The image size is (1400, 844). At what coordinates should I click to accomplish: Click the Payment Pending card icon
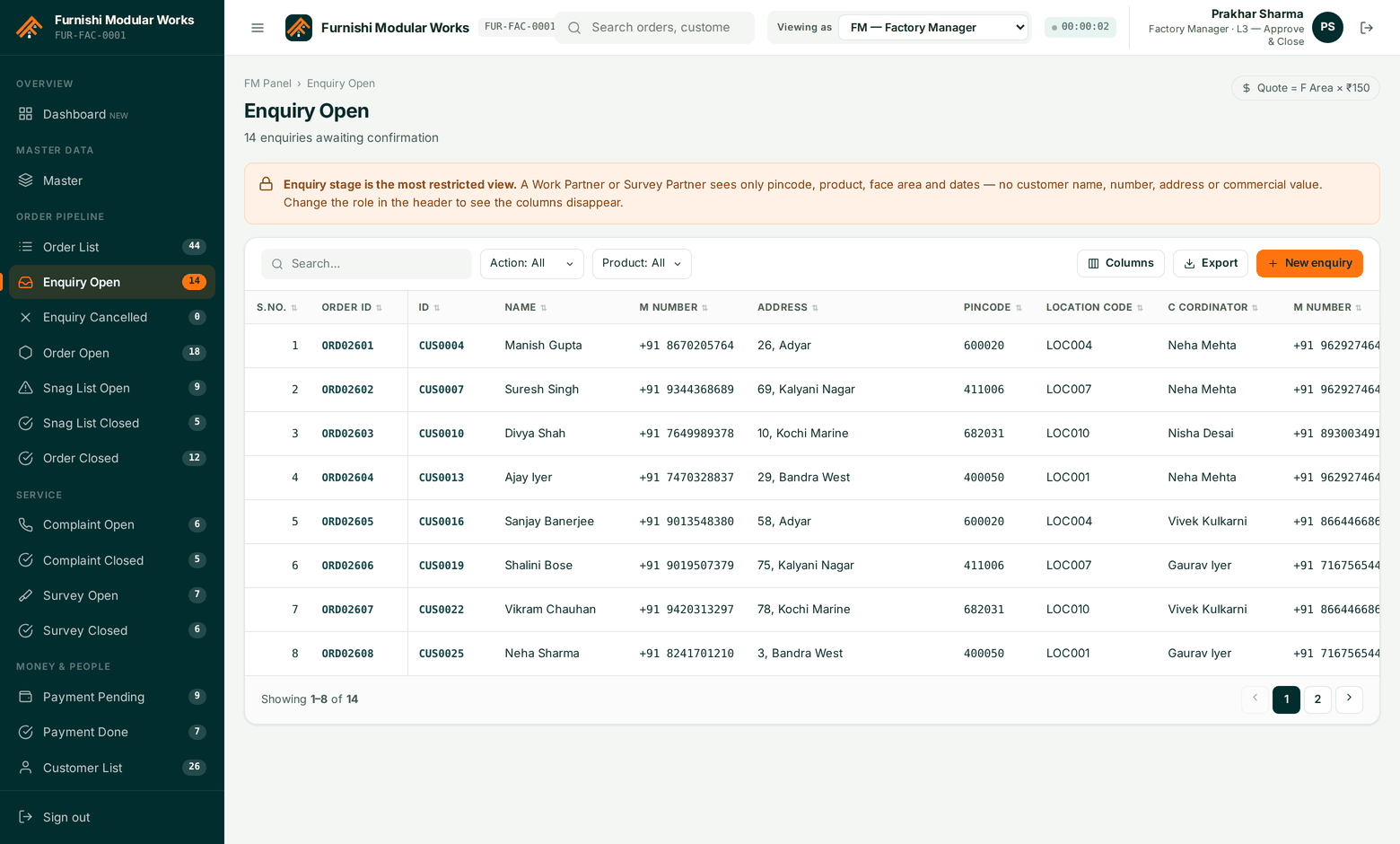point(26,697)
